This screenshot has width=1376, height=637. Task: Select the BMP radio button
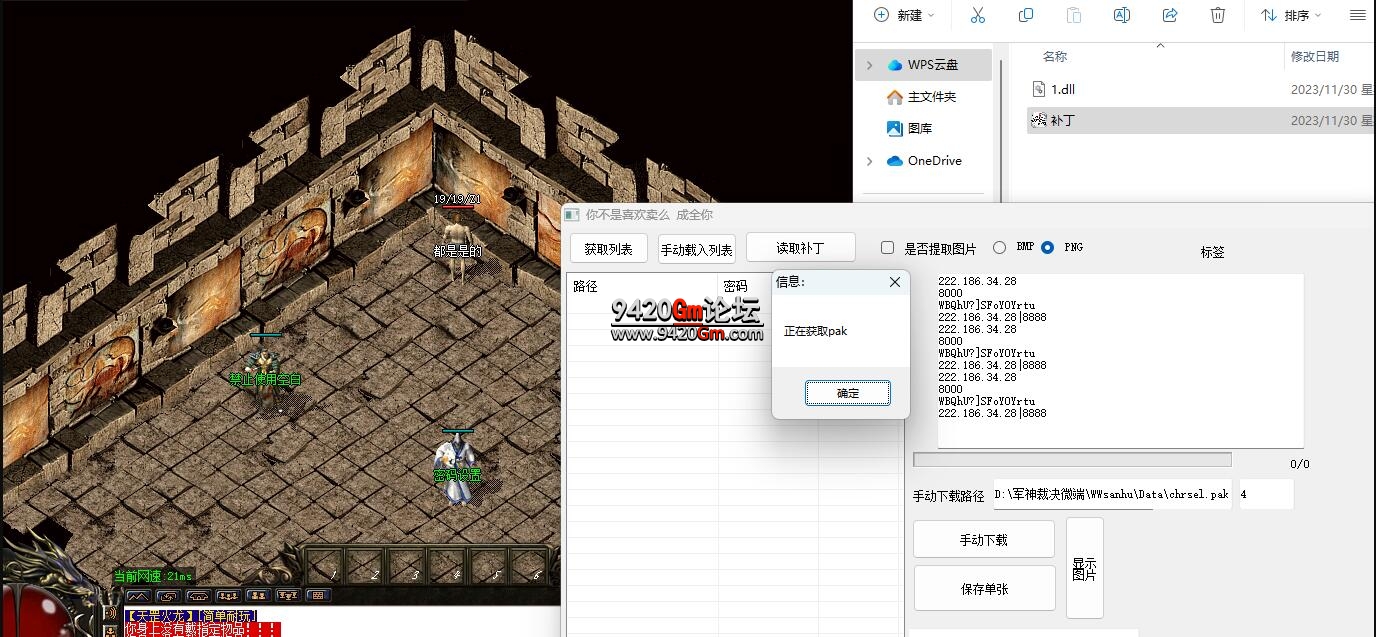coord(999,247)
